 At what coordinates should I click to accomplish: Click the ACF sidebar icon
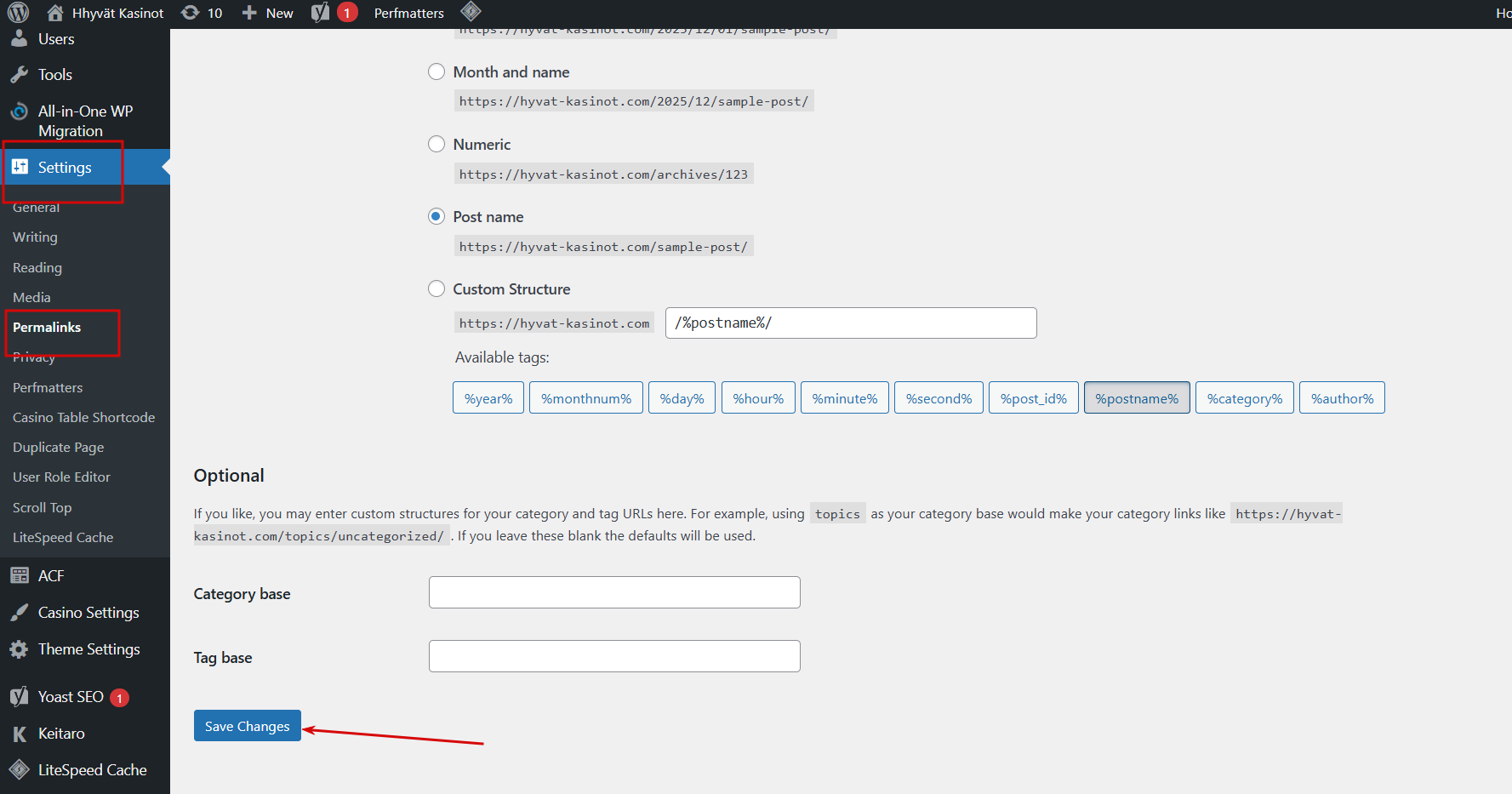[19, 575]
